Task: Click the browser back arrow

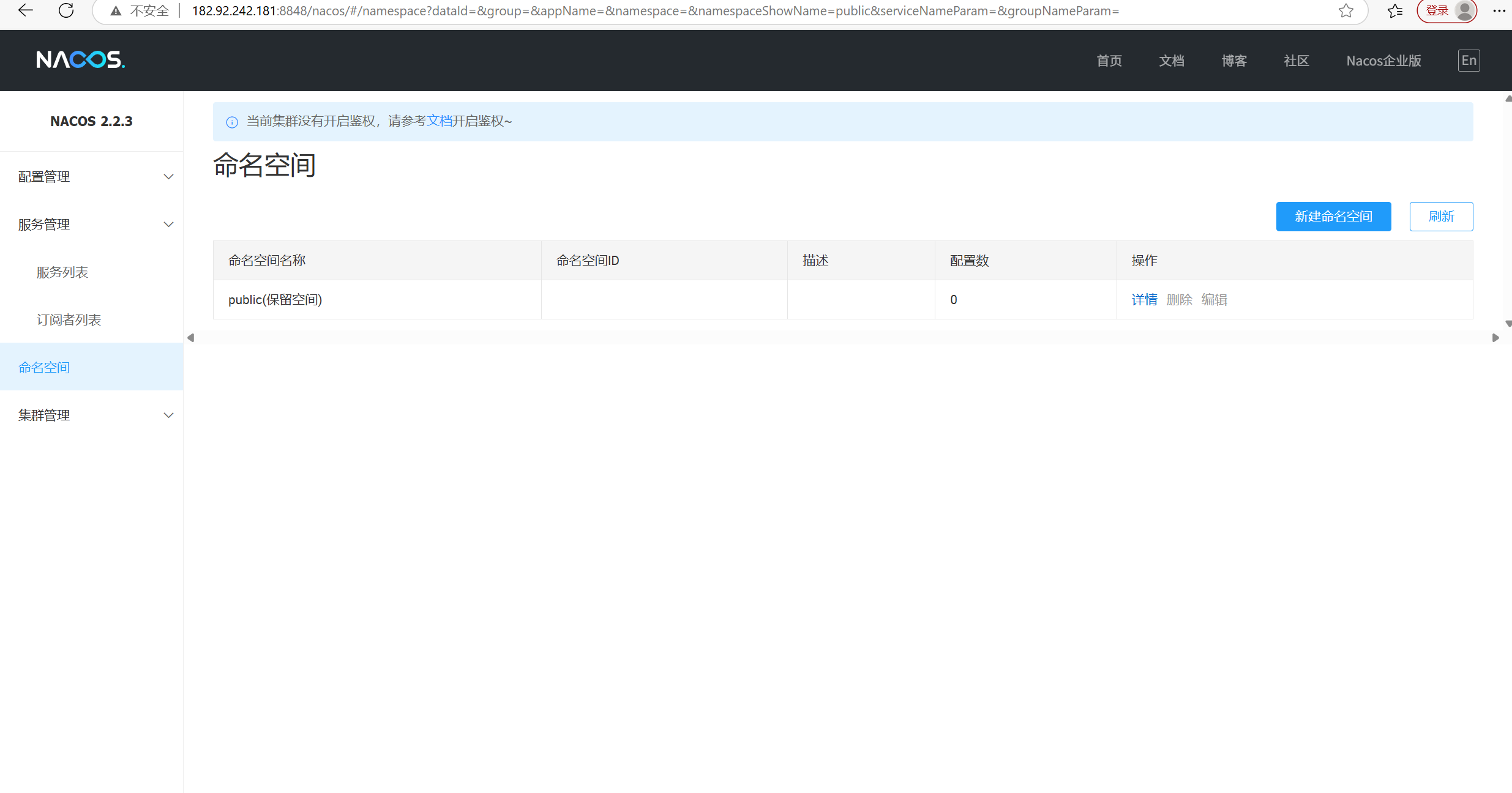Action: coord(26,10)
